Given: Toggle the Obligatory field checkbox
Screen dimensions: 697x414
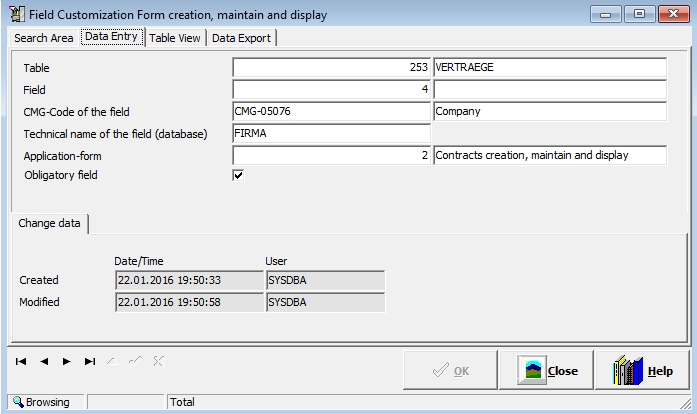Looking at the screenshot, I should click(238, 175).
